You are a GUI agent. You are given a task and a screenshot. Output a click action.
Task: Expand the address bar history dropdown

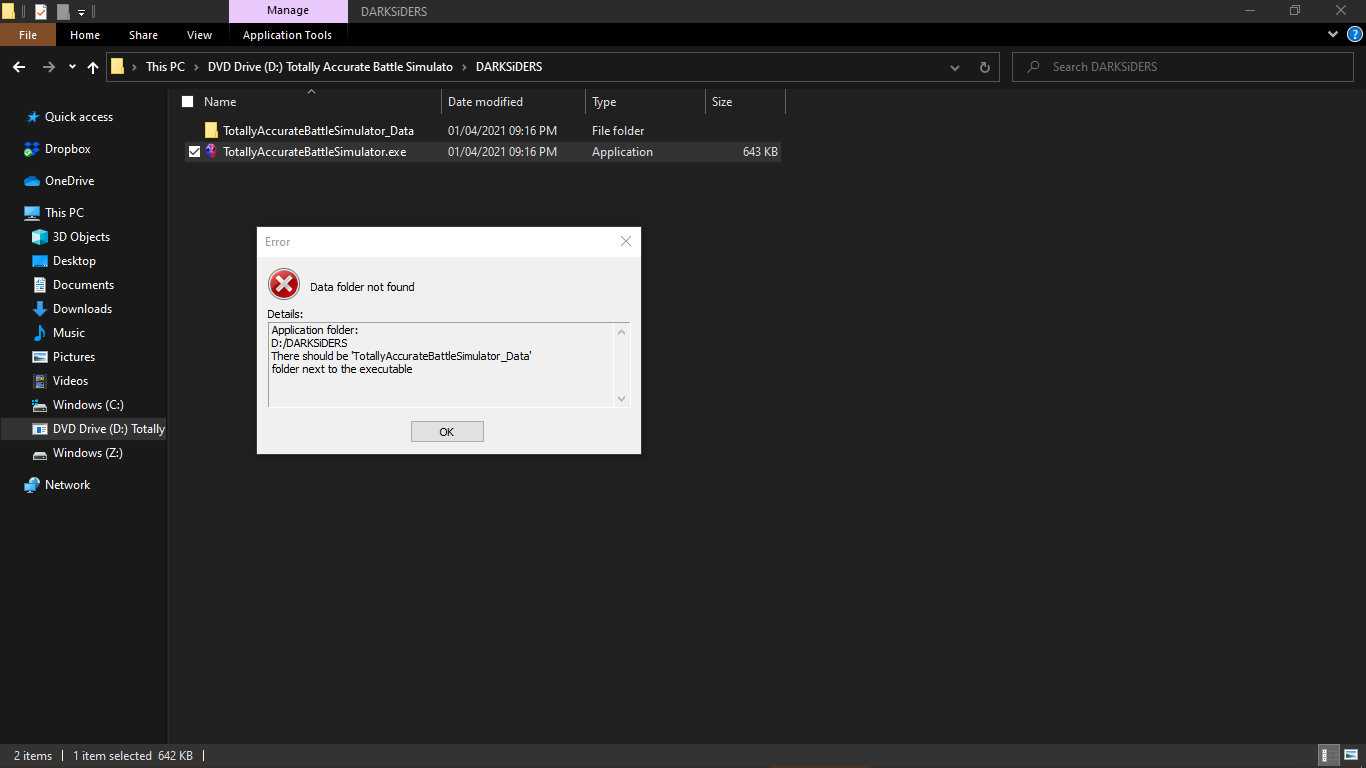pos(955,67)
